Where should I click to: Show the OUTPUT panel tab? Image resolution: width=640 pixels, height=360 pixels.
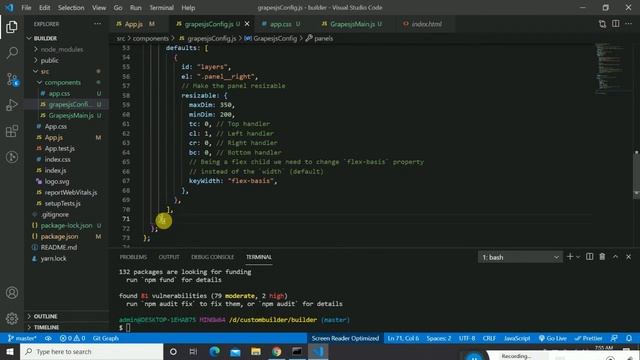pyautogui.click(x=169, y=257)
